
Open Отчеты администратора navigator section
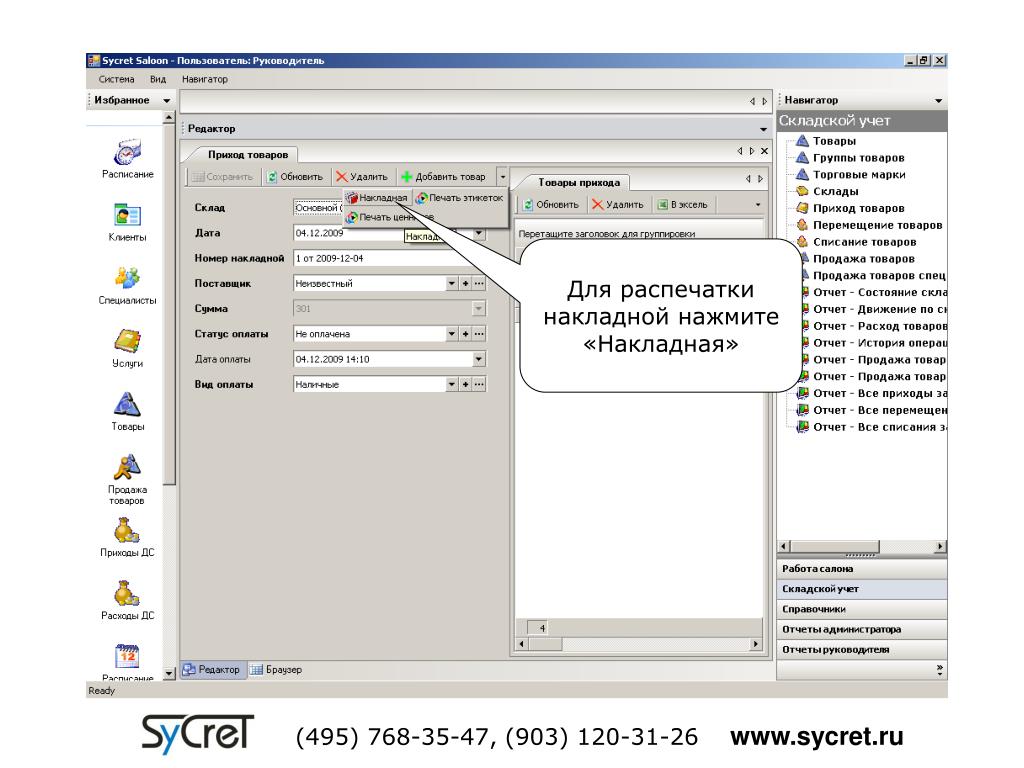[861, 630]
